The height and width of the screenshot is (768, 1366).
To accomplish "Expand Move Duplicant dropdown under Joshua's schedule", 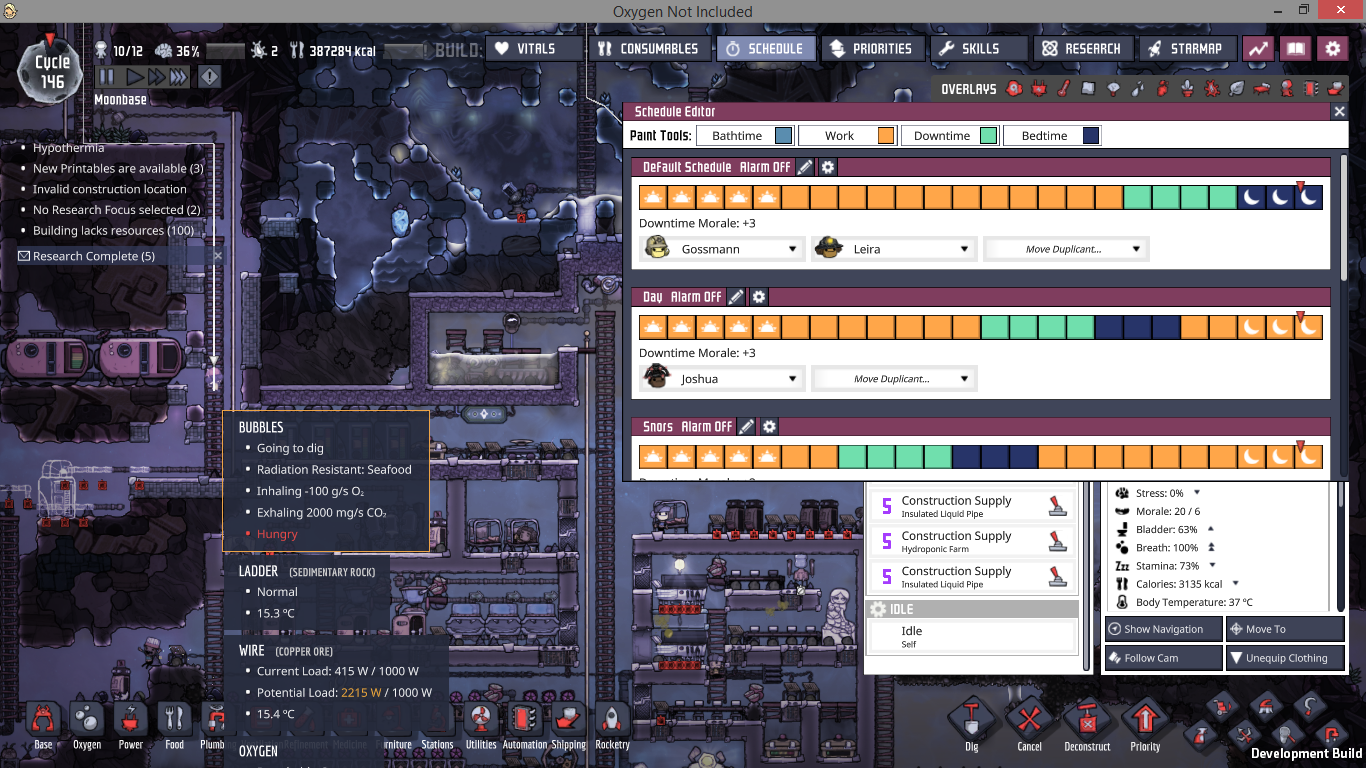I will pos(894,379).
